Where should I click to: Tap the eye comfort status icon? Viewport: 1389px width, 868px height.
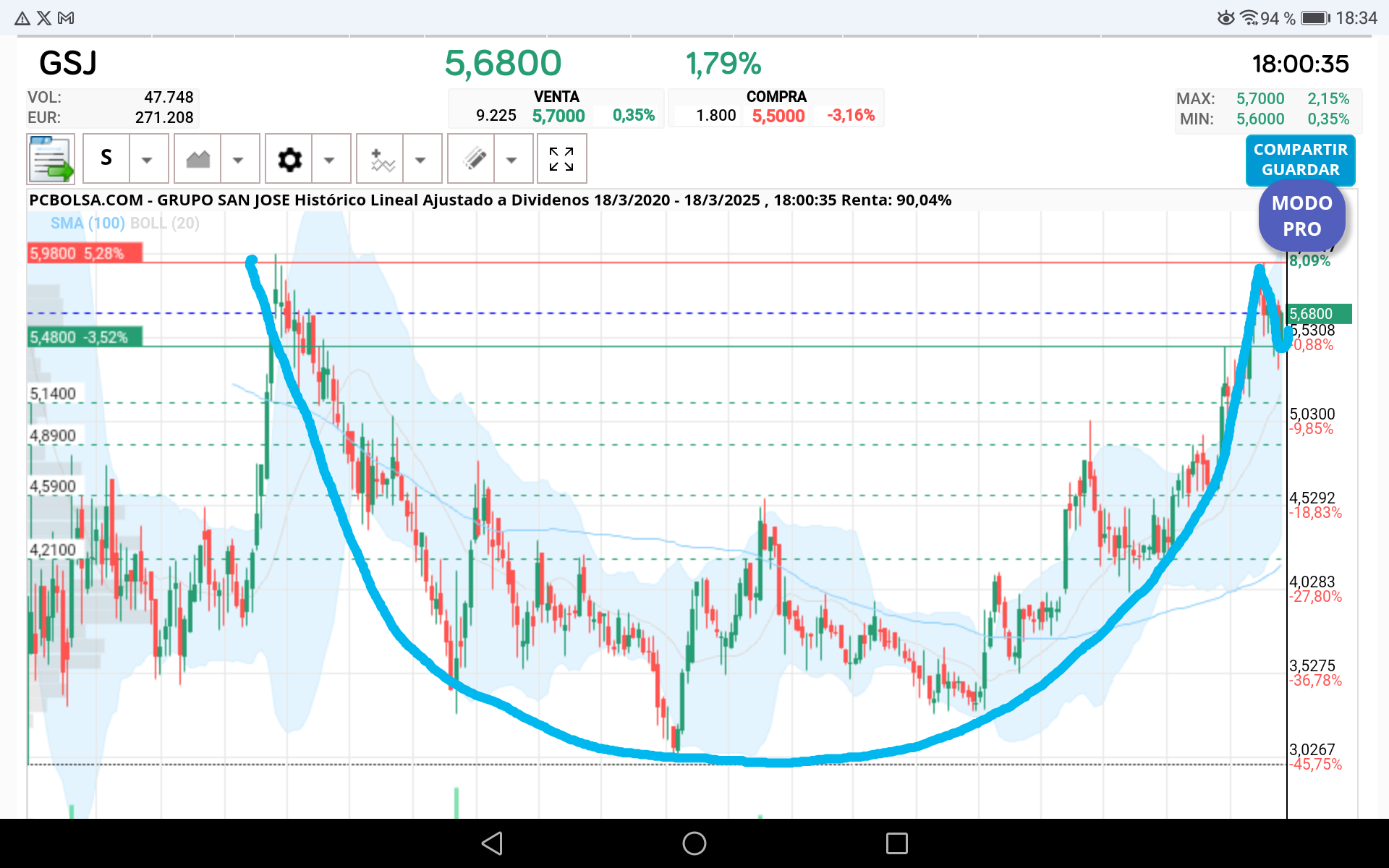pyautogui.click(x=1226, y=18)
